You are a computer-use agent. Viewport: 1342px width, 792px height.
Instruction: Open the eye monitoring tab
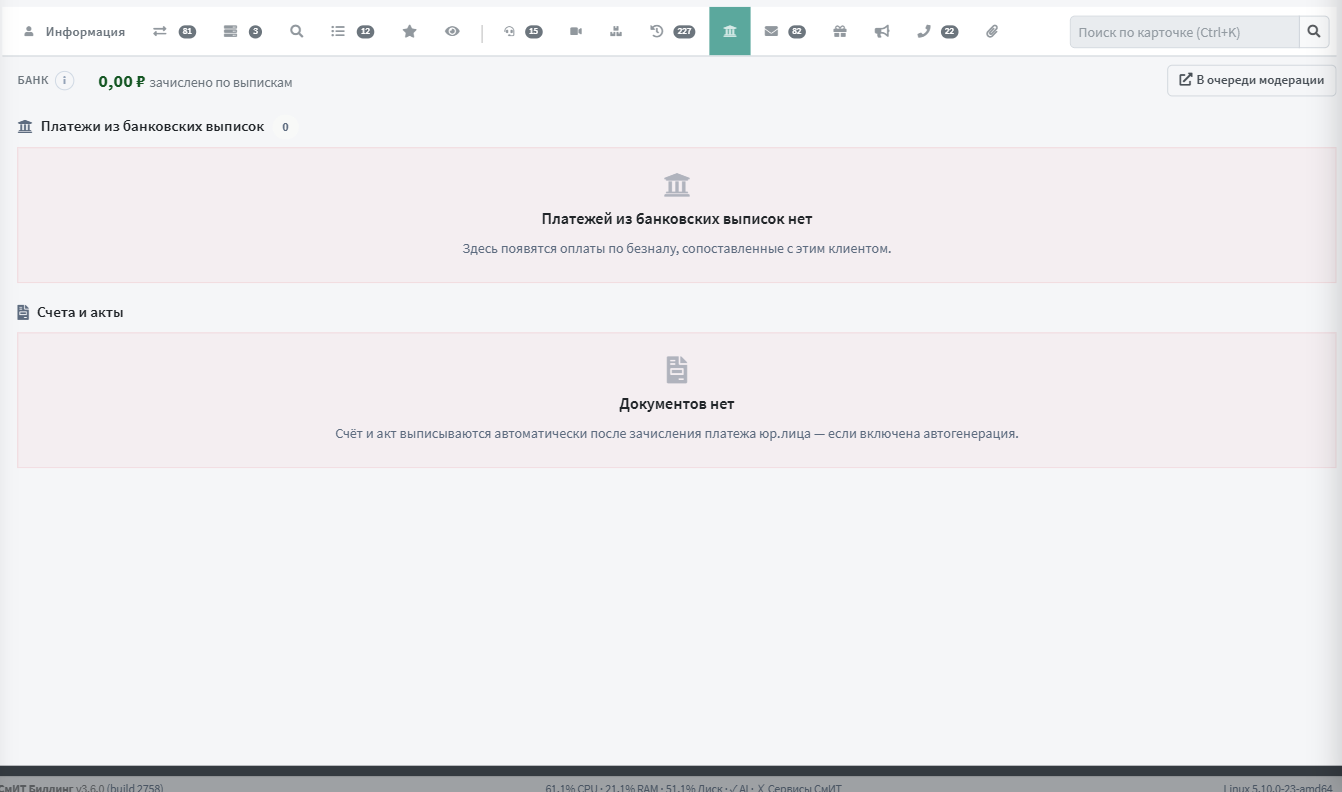[452, 31]
